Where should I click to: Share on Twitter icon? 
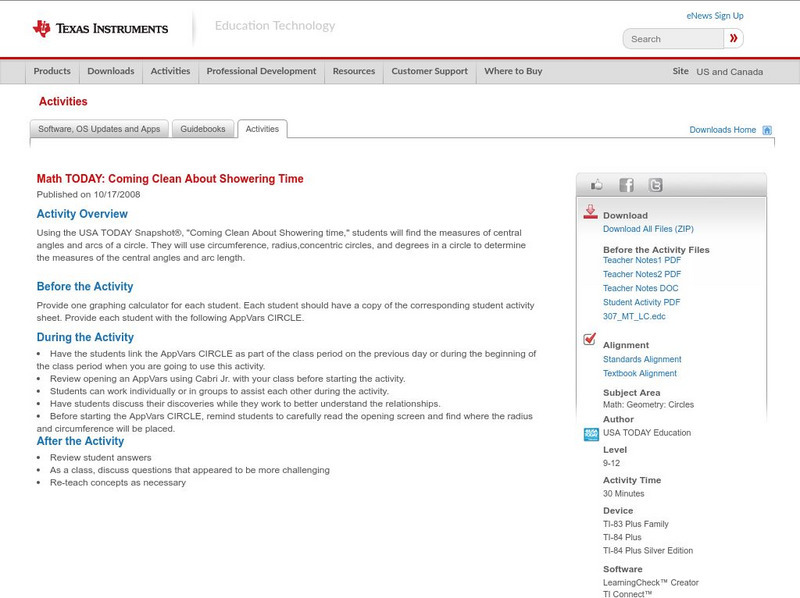655,185
